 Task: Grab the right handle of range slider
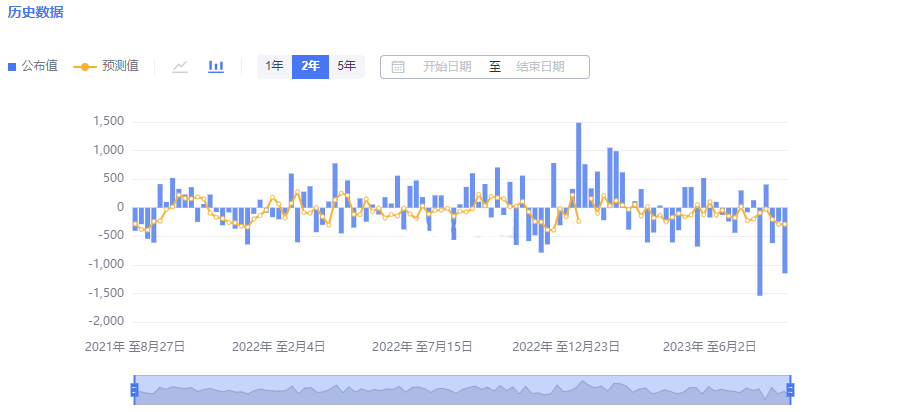click(790, 390)
